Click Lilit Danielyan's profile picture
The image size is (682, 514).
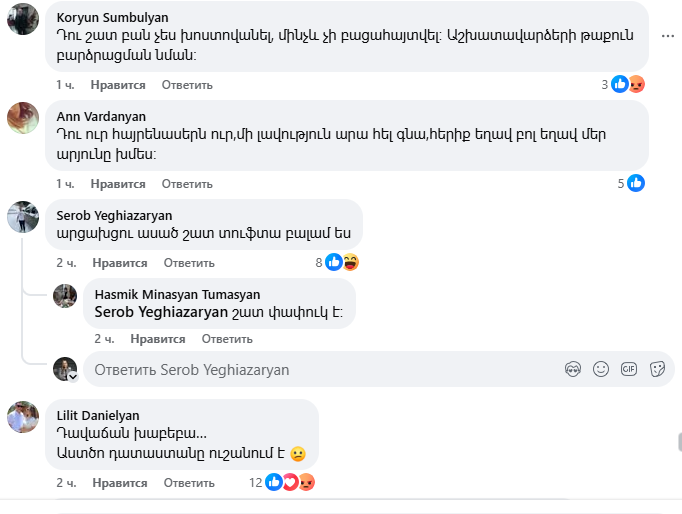click(x=23, y=417)
